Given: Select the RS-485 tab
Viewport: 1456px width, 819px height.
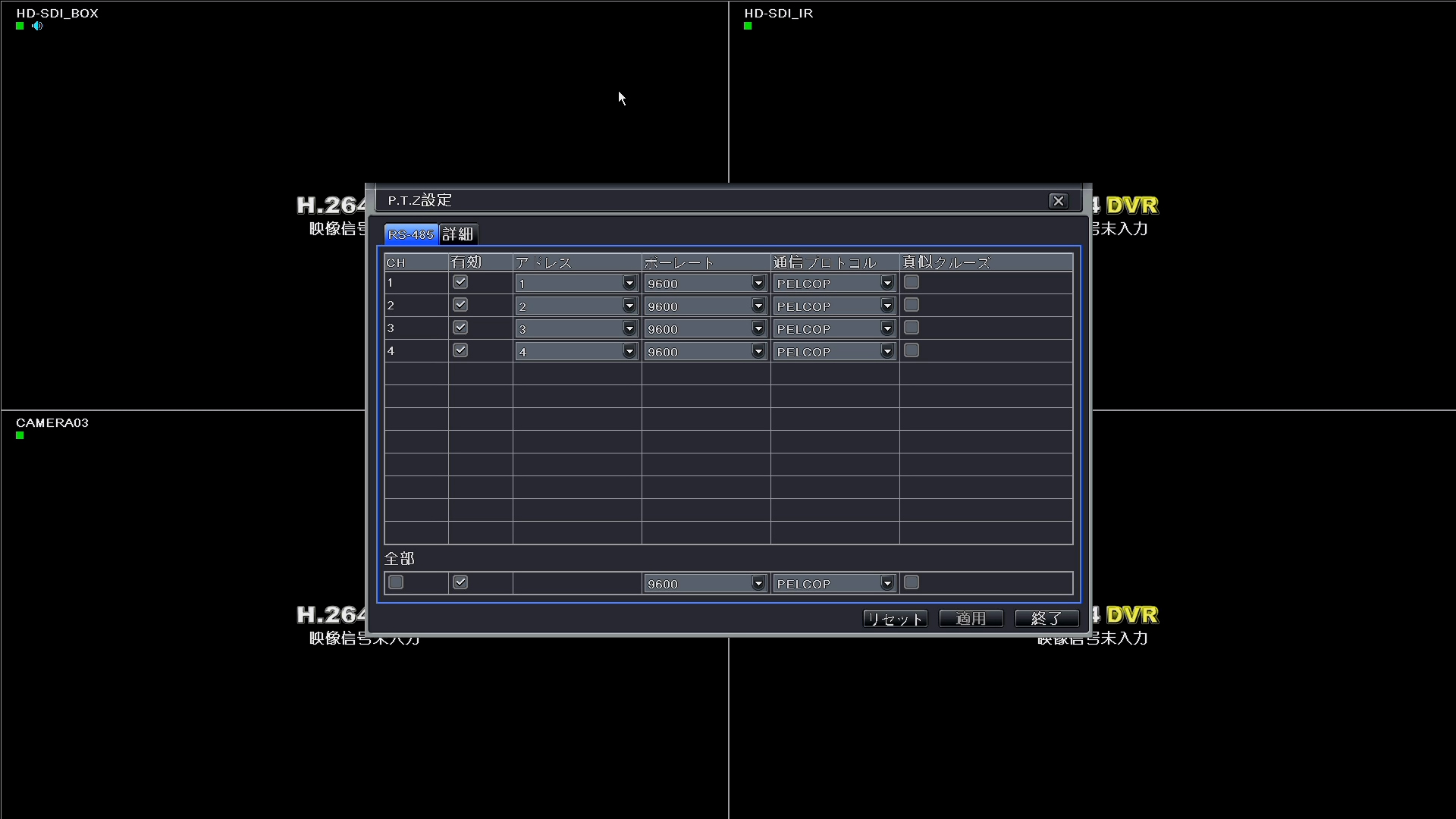Looking at the screenshot, I should [x=410, y=234].
